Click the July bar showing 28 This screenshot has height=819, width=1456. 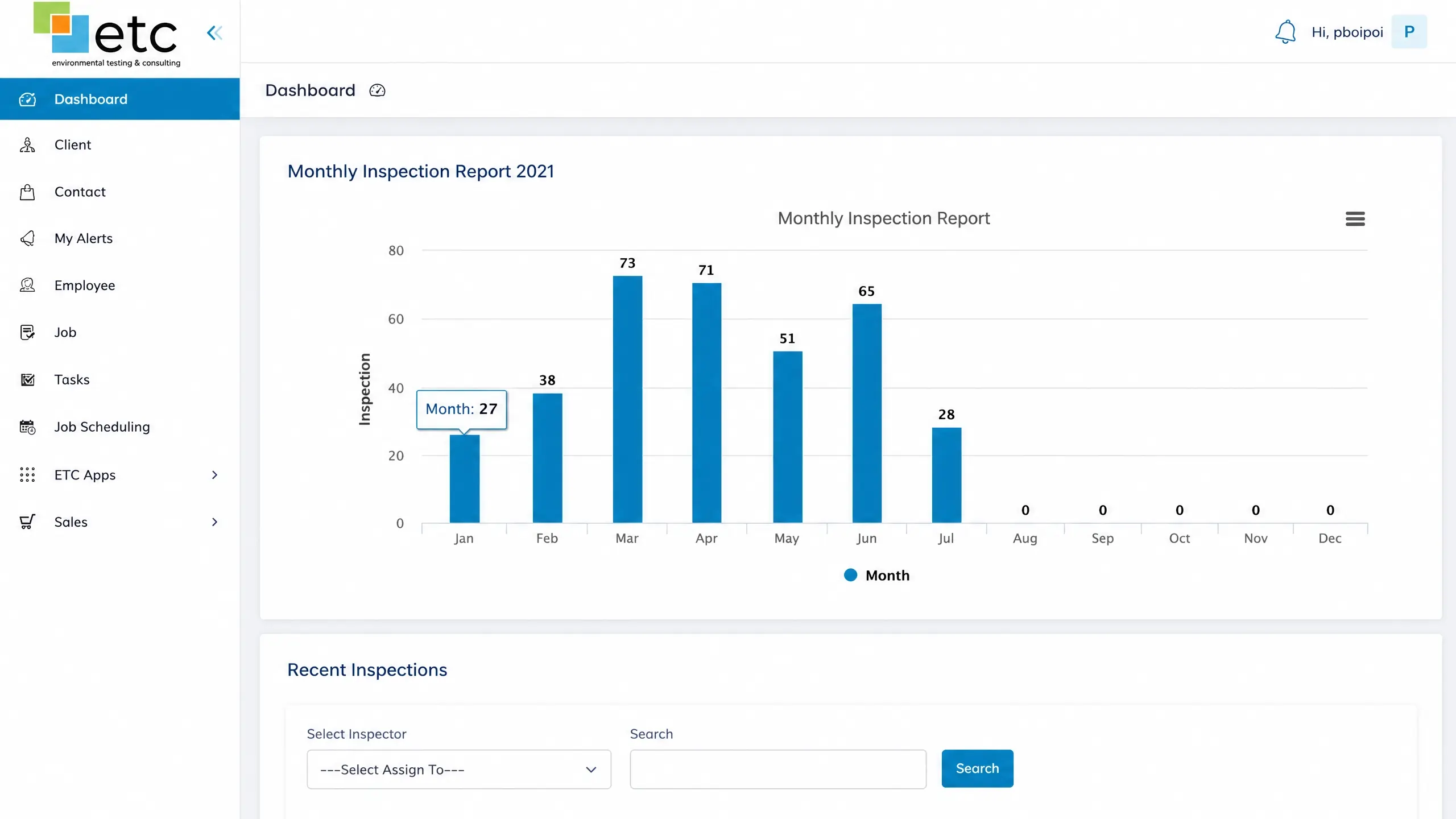click(946, 475)
